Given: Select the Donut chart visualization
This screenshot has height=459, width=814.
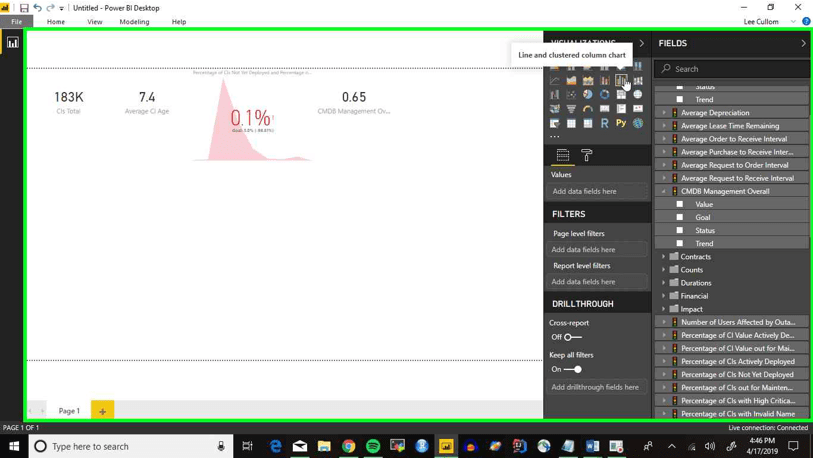Looking at the screenshot, I should click(x=605, y=94).
